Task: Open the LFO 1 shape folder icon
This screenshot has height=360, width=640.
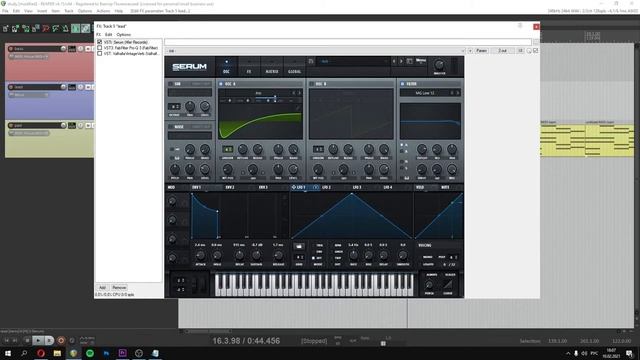Action: coord(299,246)
